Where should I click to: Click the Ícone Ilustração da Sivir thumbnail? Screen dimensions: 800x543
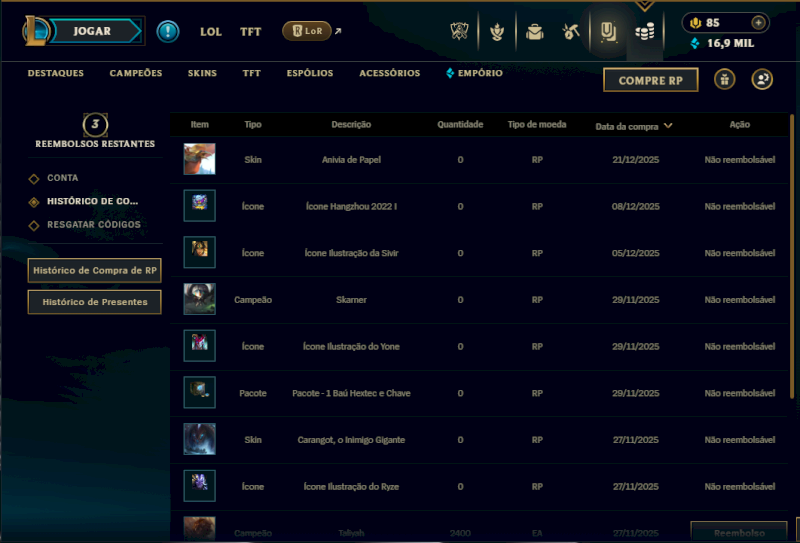(199, 252)
